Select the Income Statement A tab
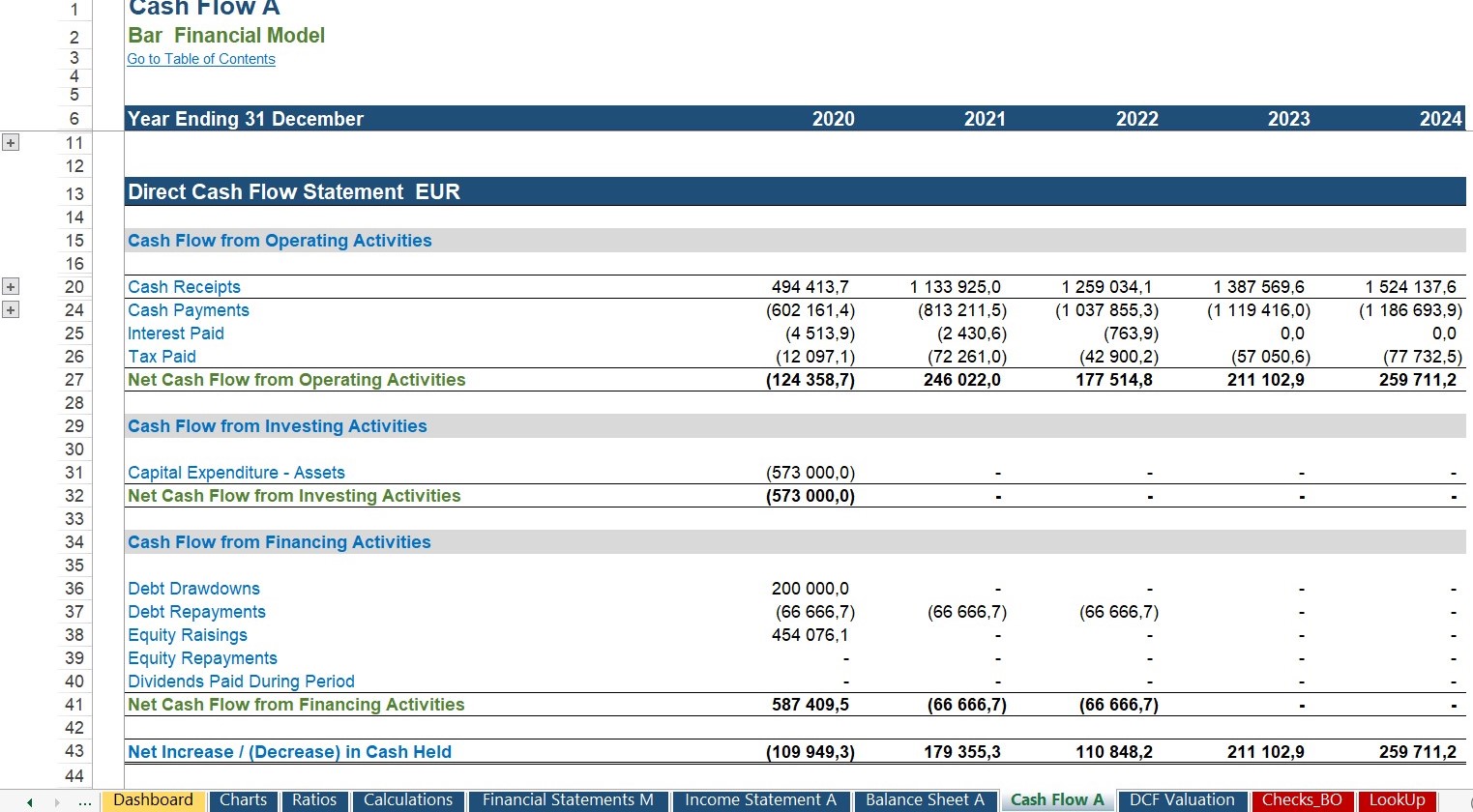This screenshot has width=1473, height=812. point(760,800)
